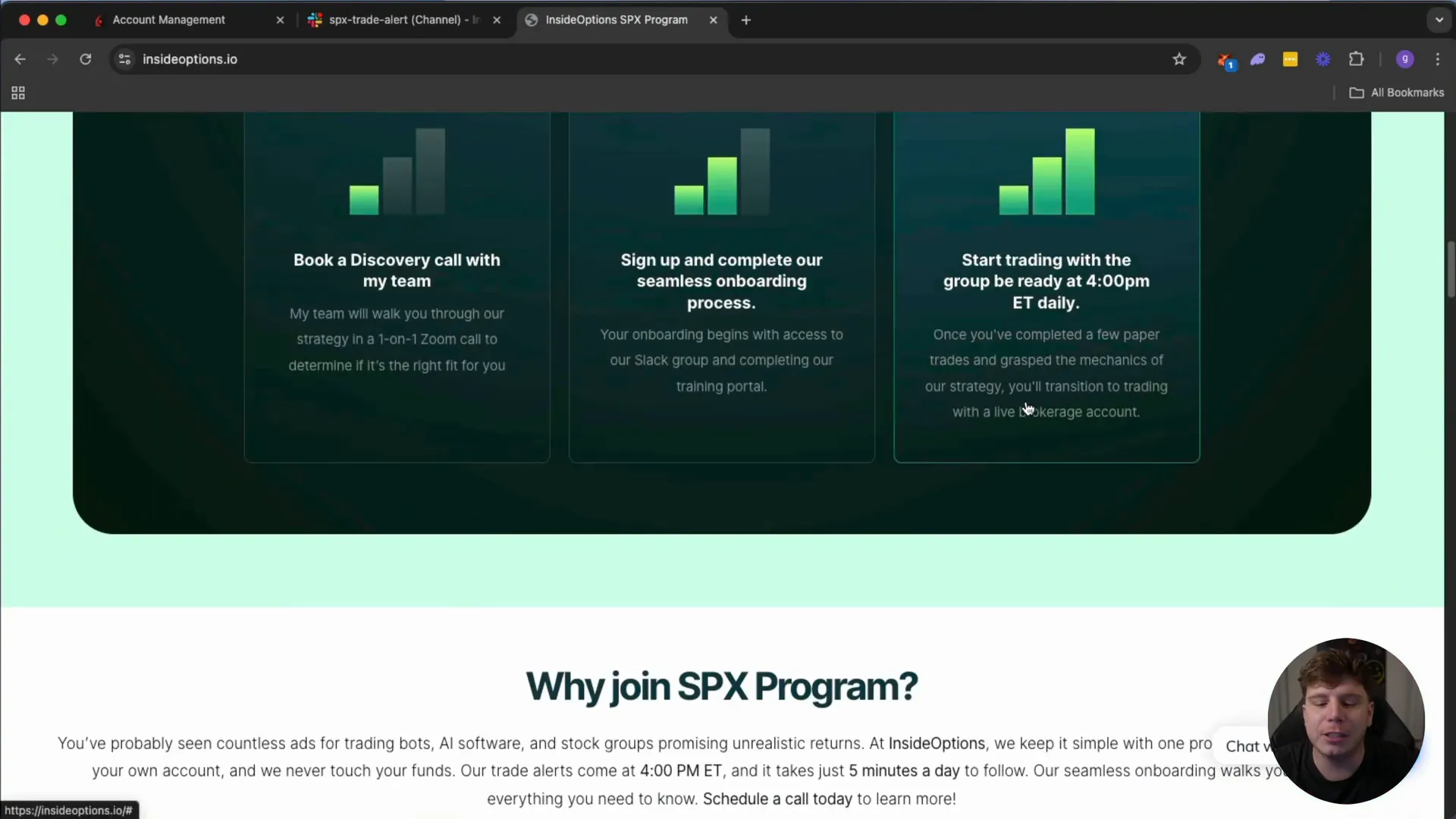Click 'Your onboarding begins with access' description
1456x819 pixels.
click(721, 361)
